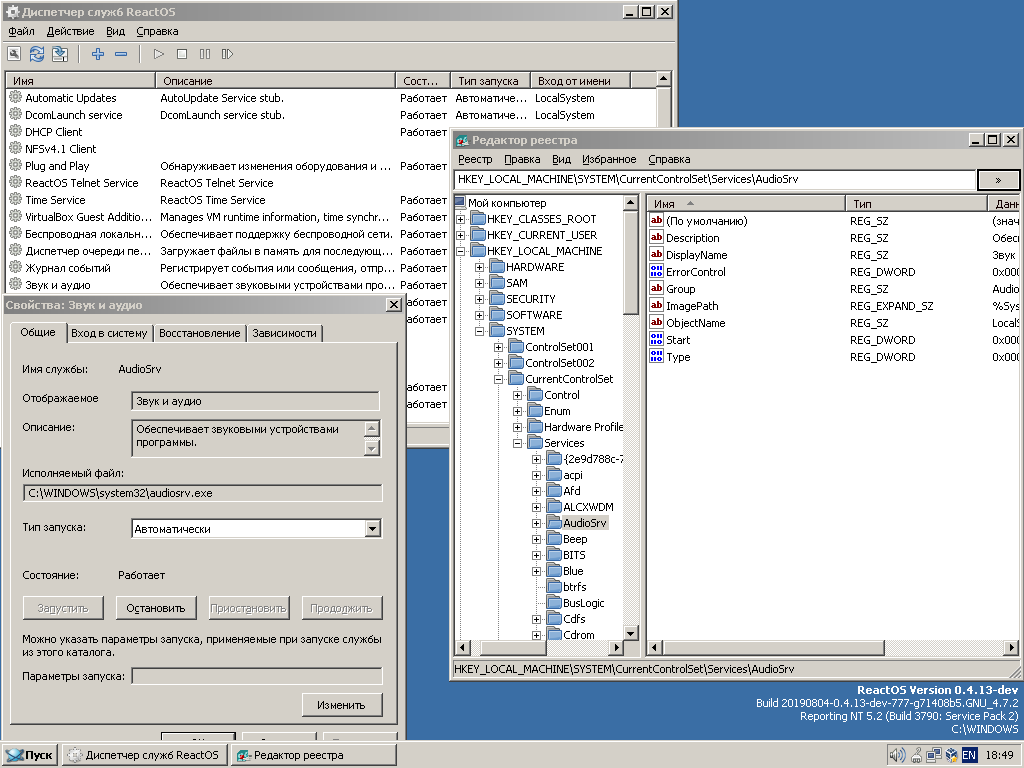The width and height of the screenshot is (1024, 768).
Task: Click registry tree vertical scrollbar down arrow
Action: [630, 633]
